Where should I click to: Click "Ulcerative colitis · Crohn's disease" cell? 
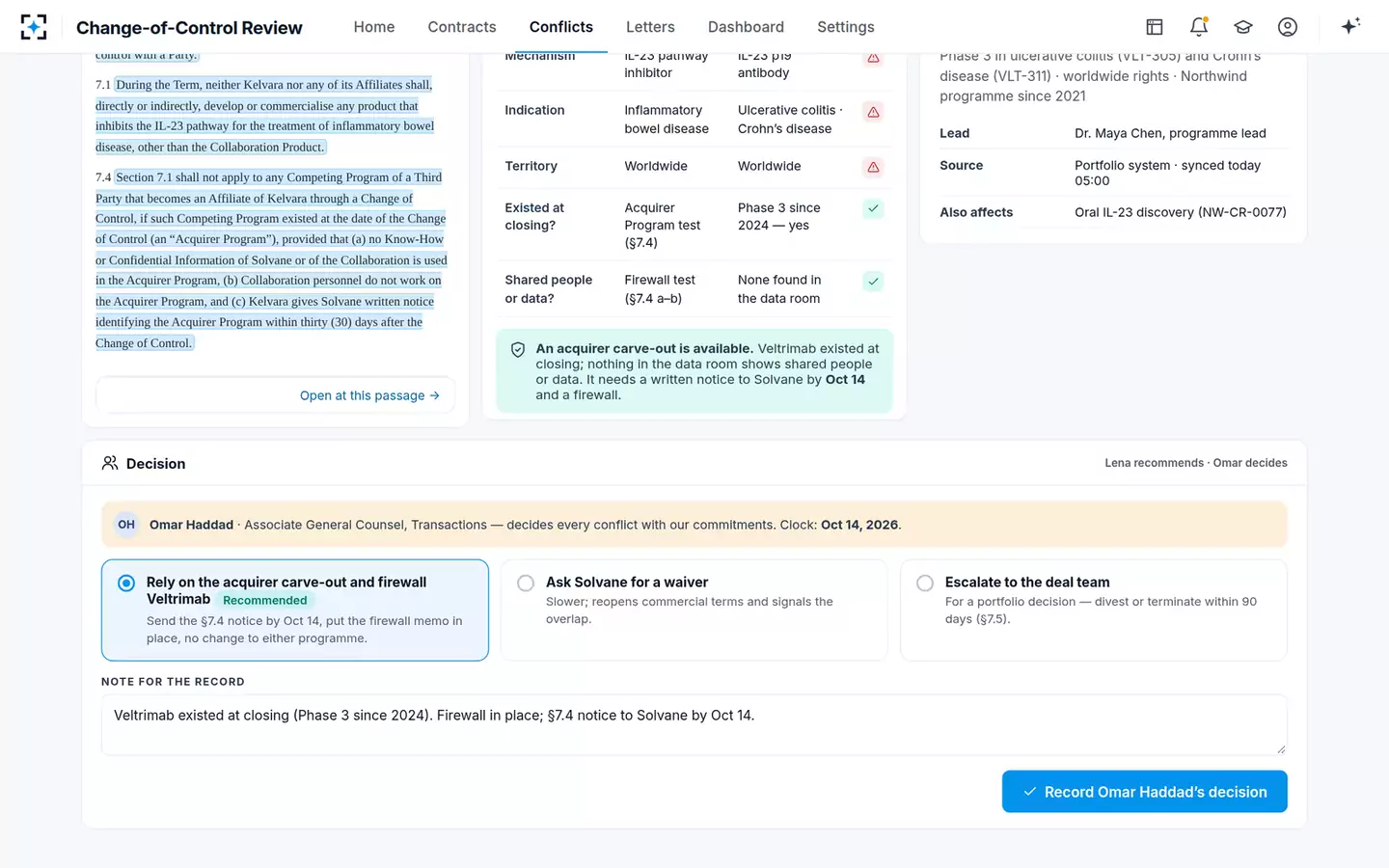pyautogui.click(x=790, y=120)
